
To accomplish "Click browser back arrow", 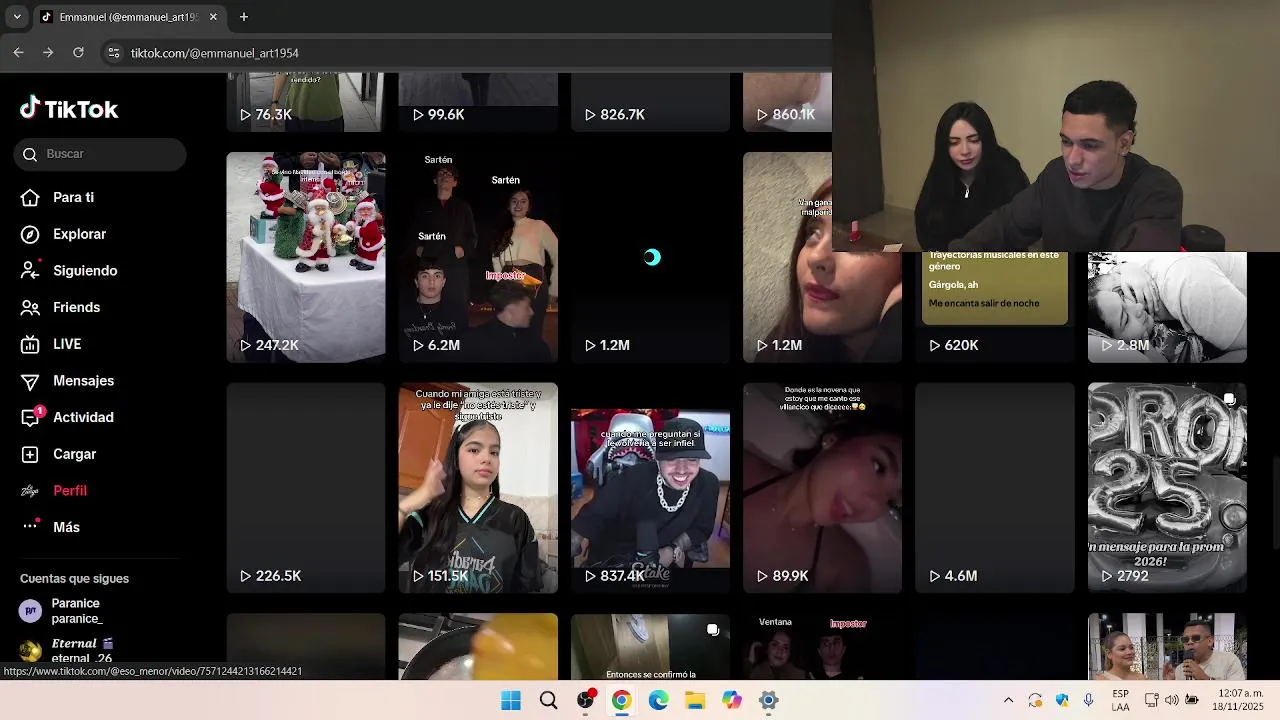I will pyautogui.click(x=18, y=53).
